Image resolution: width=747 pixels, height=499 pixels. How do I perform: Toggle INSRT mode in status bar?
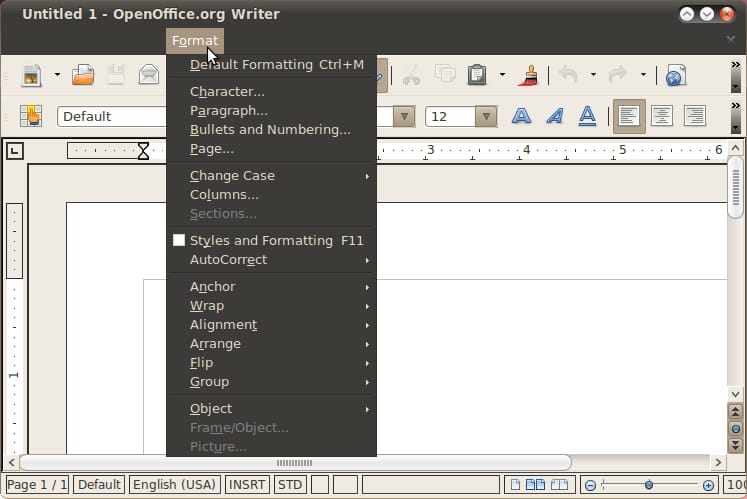[247, 485]
